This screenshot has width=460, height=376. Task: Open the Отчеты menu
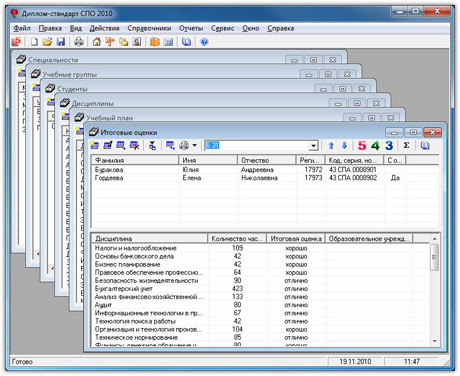[191, 28]
